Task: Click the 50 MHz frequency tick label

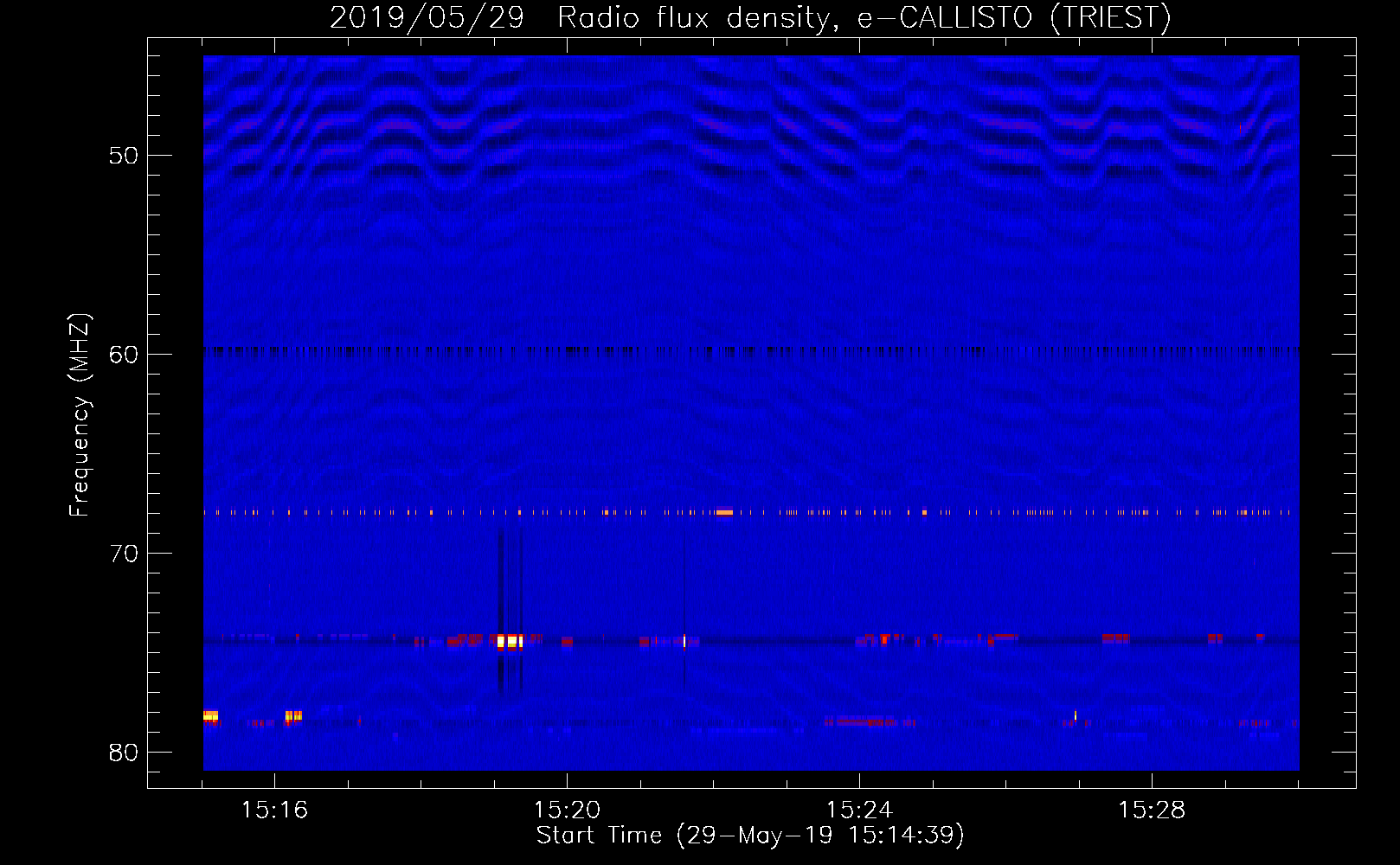Action: (124, 156)
